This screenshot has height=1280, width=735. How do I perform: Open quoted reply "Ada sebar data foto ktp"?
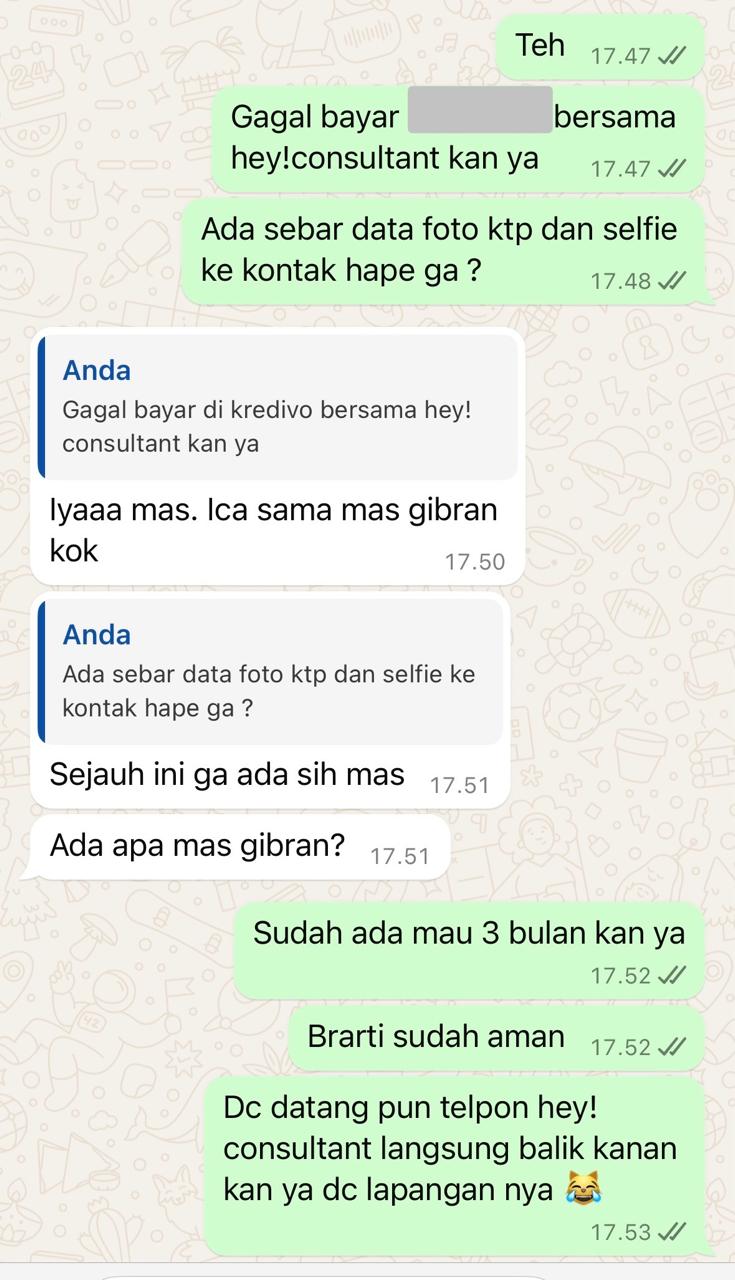[x=270, y=671]
